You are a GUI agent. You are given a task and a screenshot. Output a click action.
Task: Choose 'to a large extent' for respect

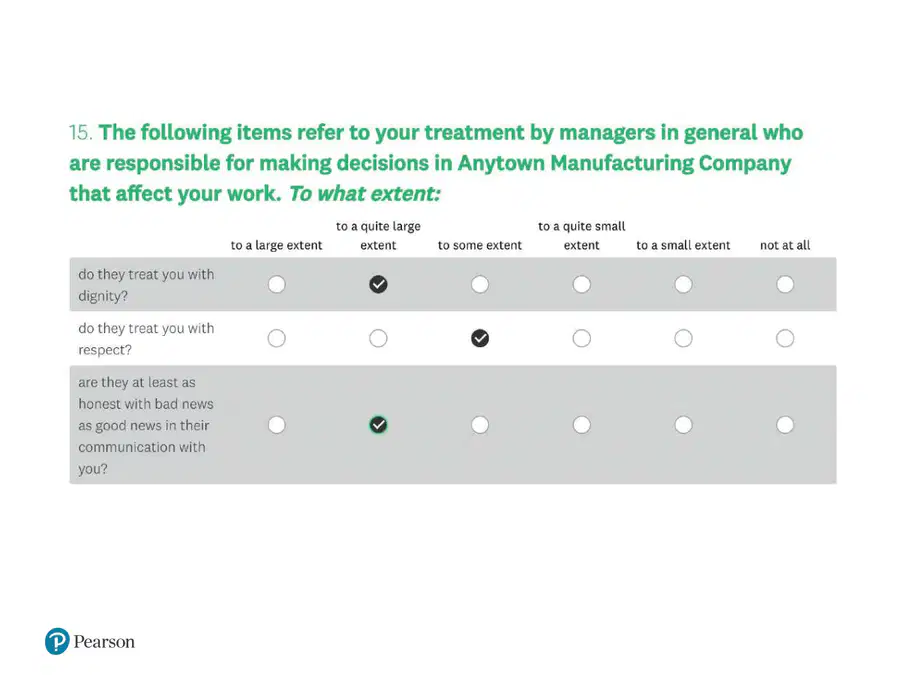[277, 338]
